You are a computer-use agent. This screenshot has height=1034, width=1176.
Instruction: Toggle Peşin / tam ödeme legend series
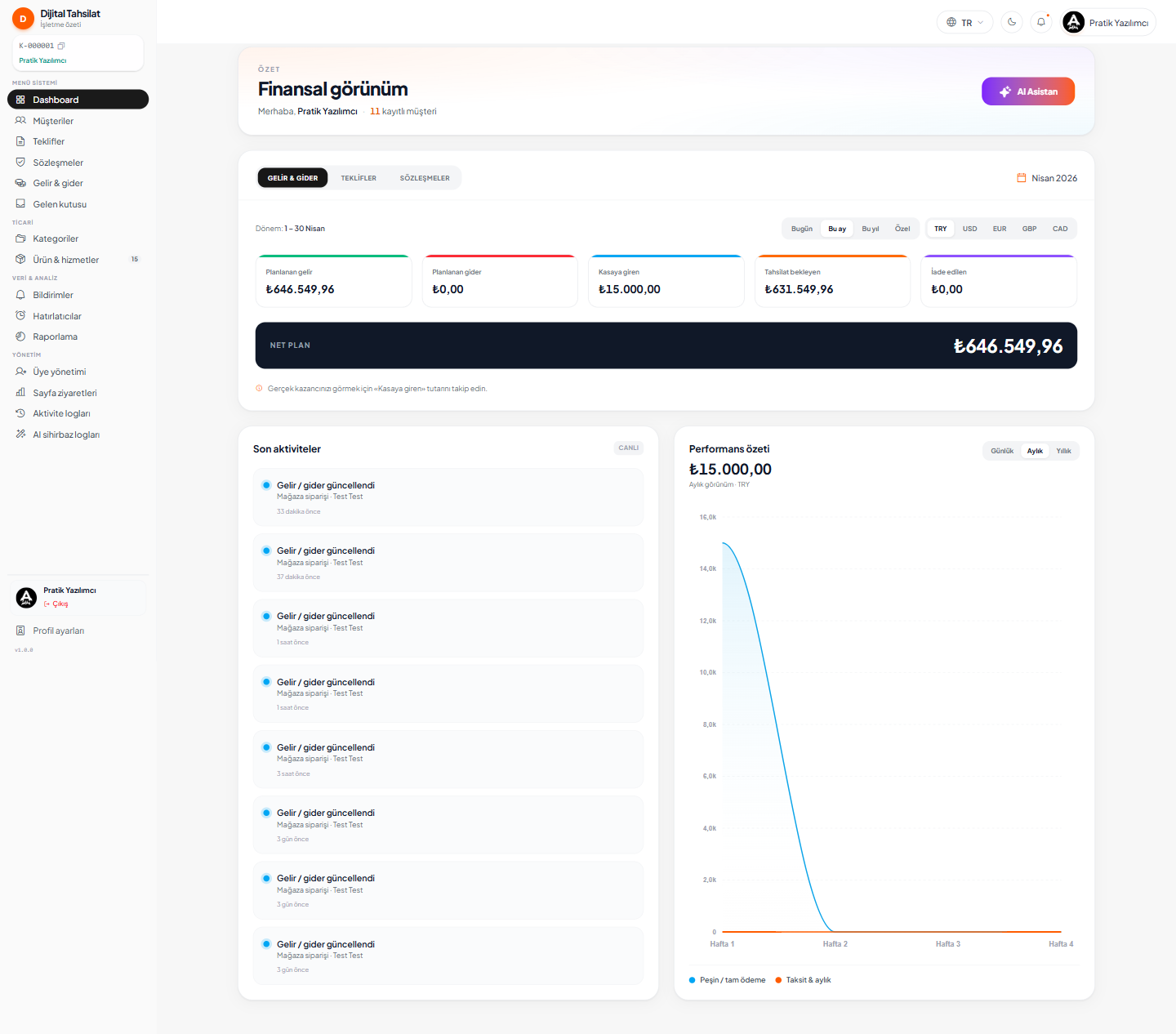tap(728, 980)
